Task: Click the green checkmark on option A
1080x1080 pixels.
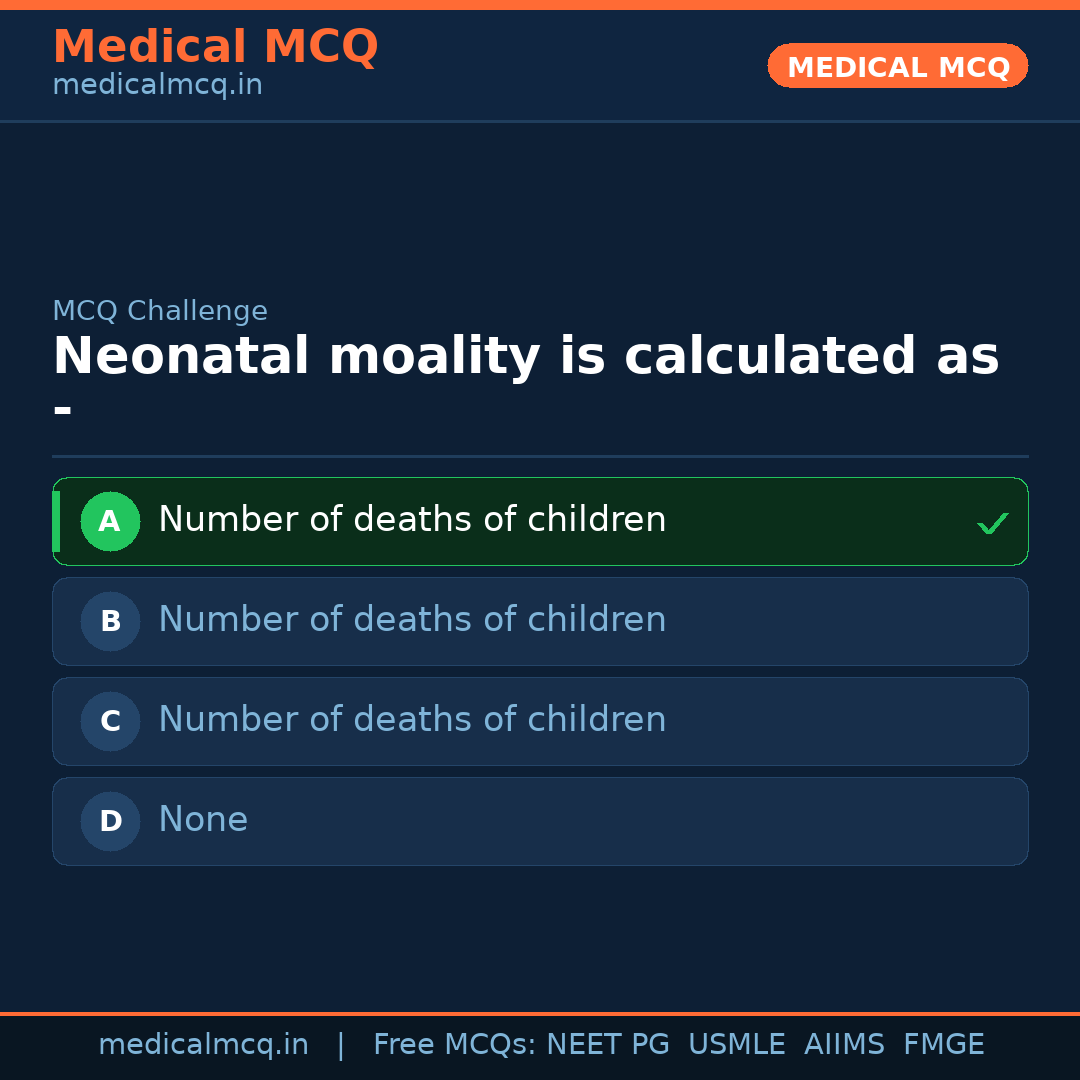Action: point(992,521)
